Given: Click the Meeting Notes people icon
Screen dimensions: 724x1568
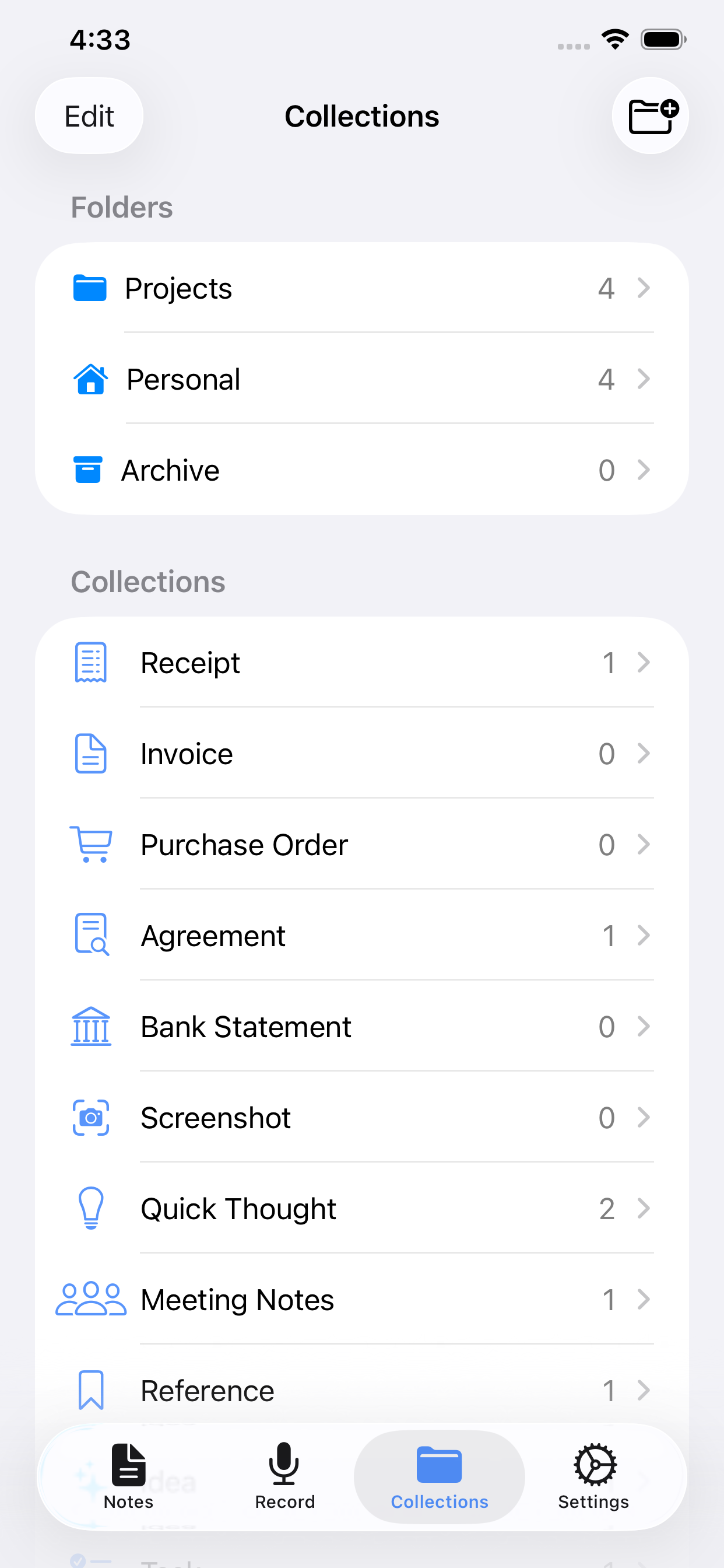Looking at the screenshot, I should [91, 1299].
